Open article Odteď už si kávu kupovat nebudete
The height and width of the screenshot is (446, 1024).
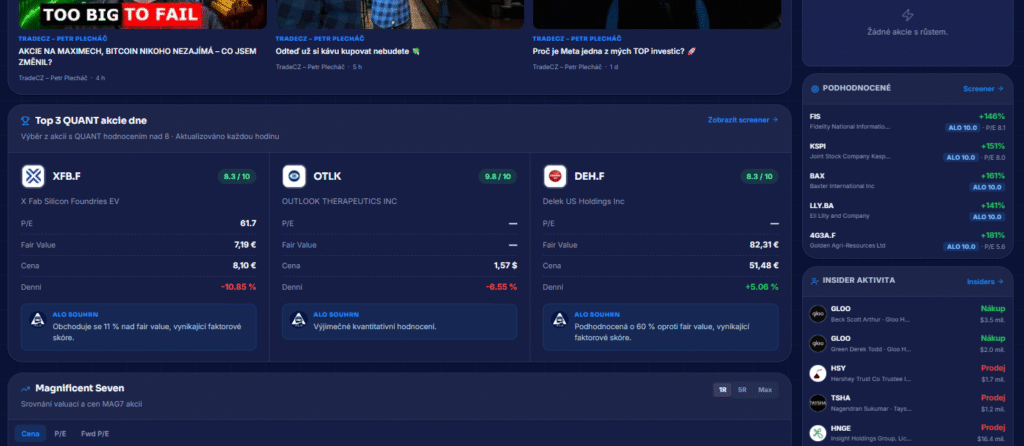347,51
